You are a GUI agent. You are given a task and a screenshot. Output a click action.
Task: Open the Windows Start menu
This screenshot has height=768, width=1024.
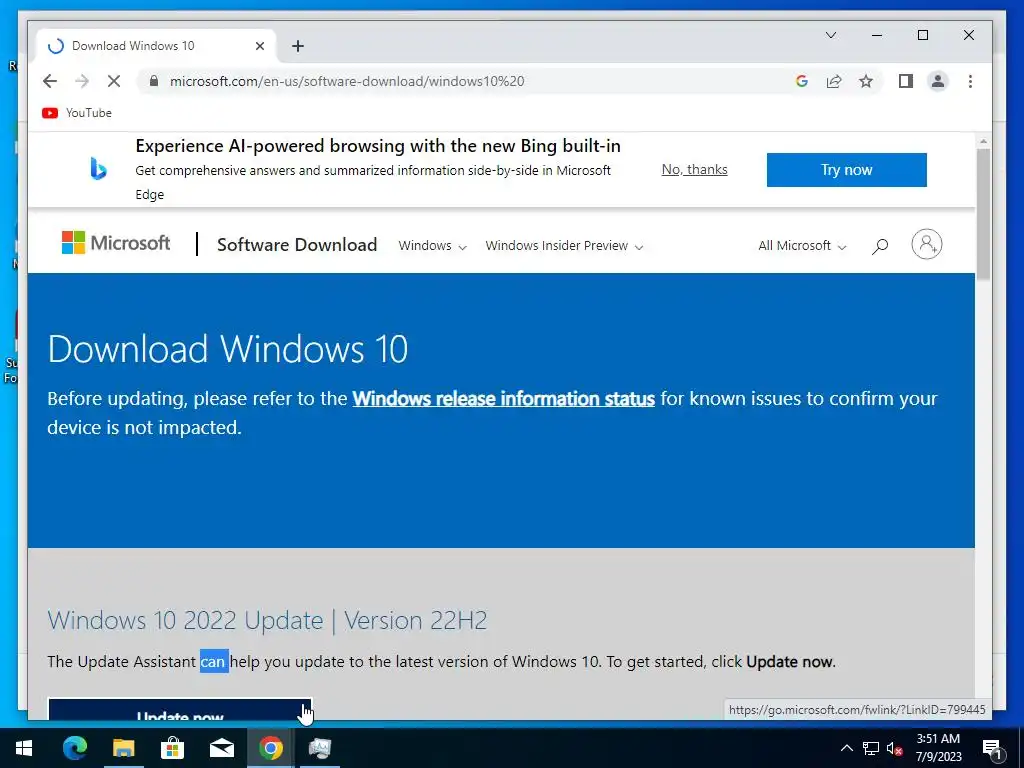(24, 748)
